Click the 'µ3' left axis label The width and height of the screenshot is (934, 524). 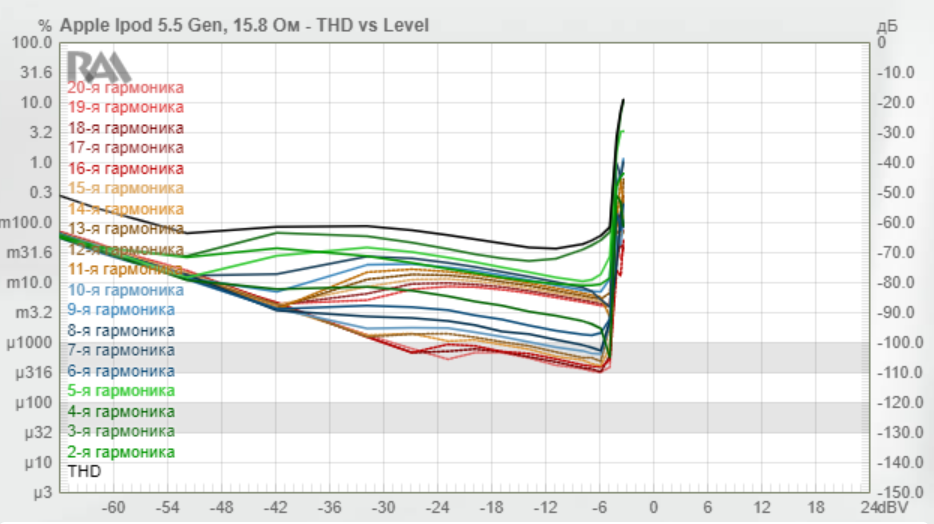click(43, 493)
